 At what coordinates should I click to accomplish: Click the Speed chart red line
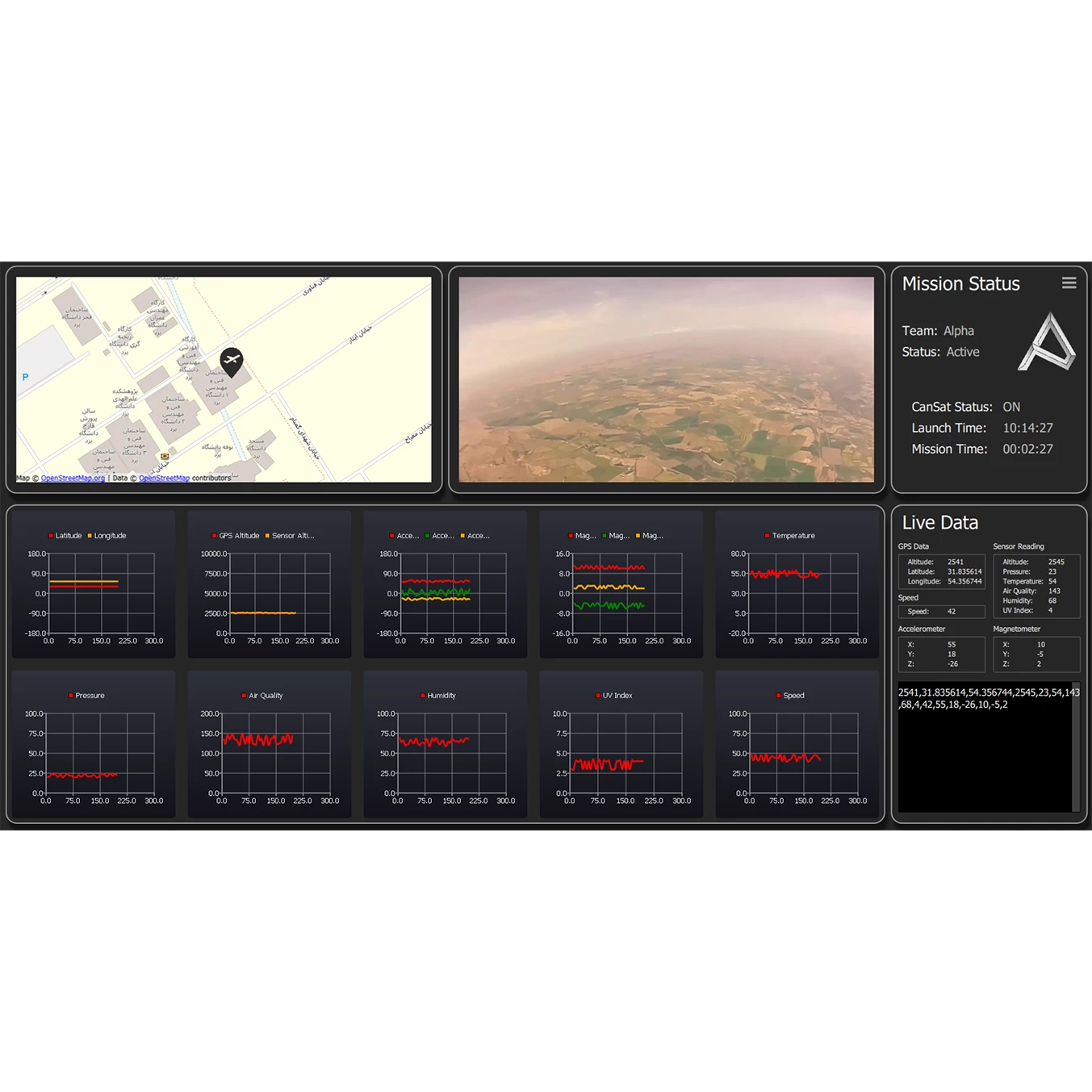[785, 758]
